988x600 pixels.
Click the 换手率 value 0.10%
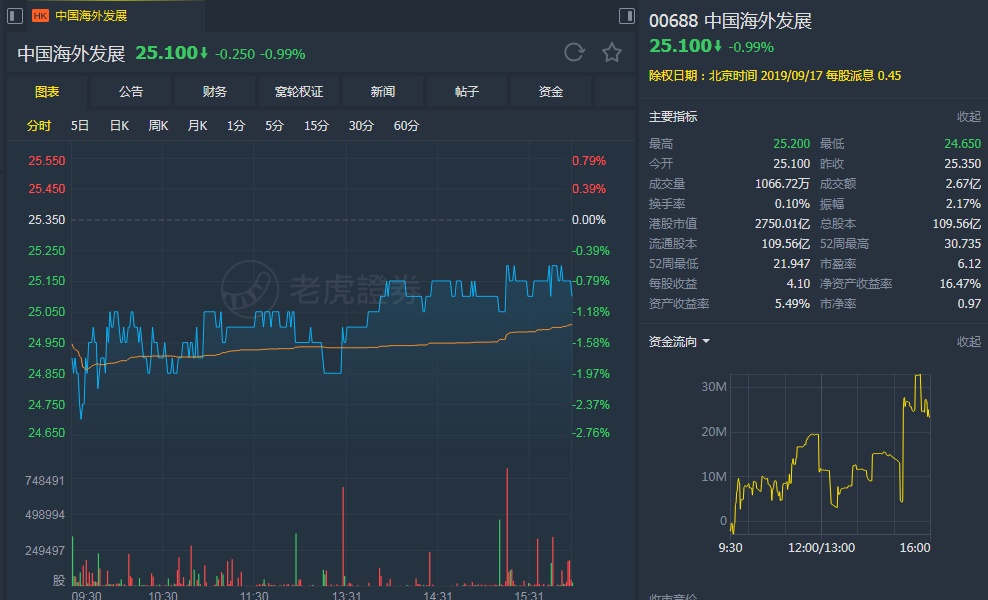pos(792,204)
